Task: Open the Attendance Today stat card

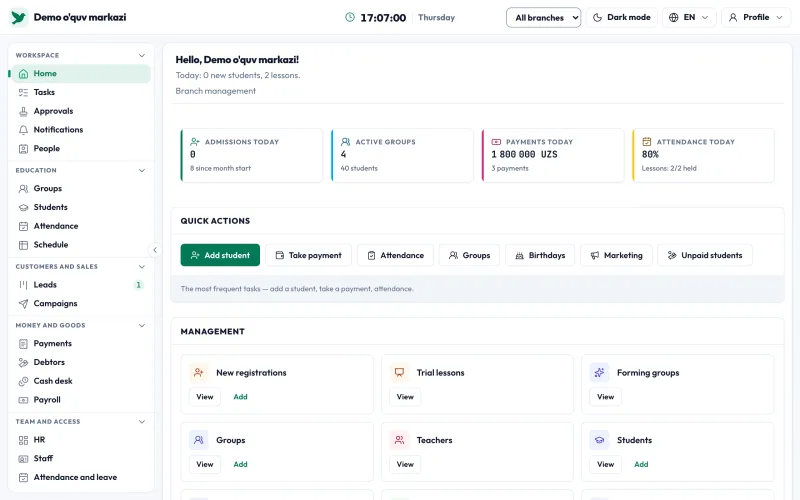Action: 704,156
